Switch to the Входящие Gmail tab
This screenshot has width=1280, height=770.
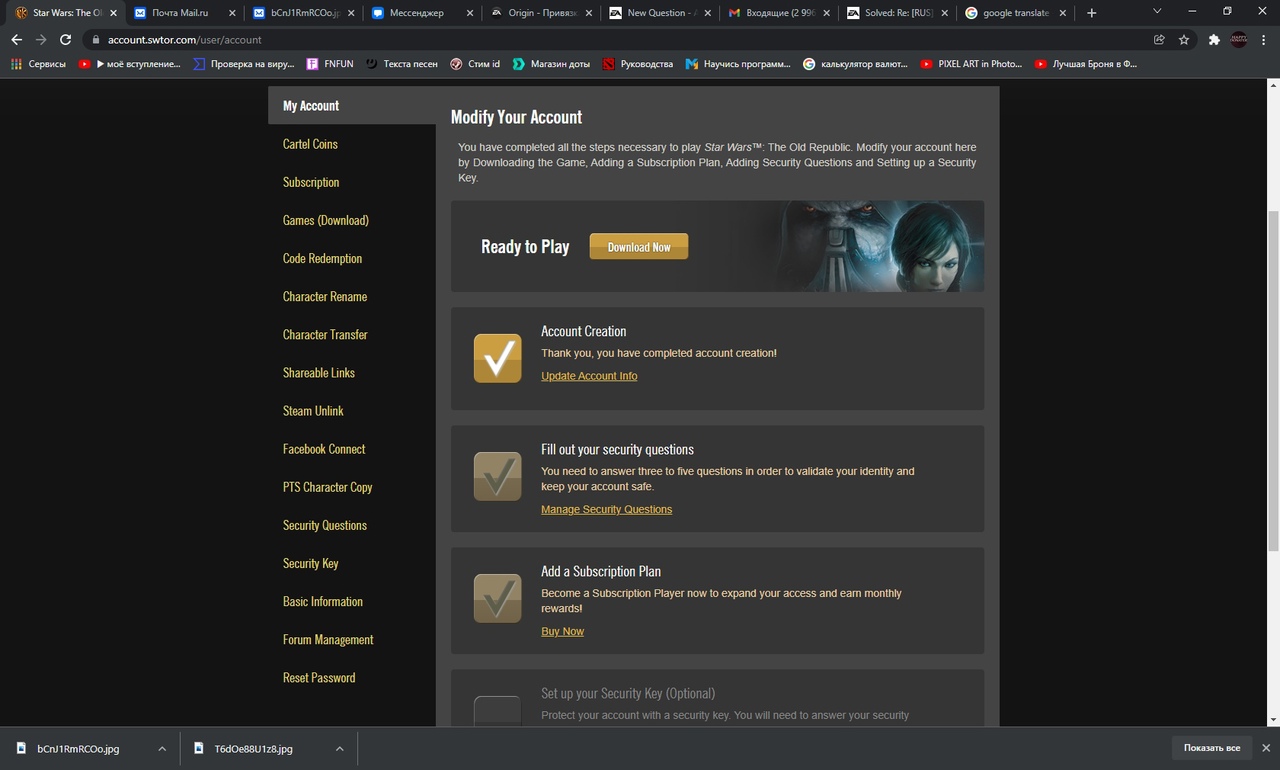tap(776, 13)
